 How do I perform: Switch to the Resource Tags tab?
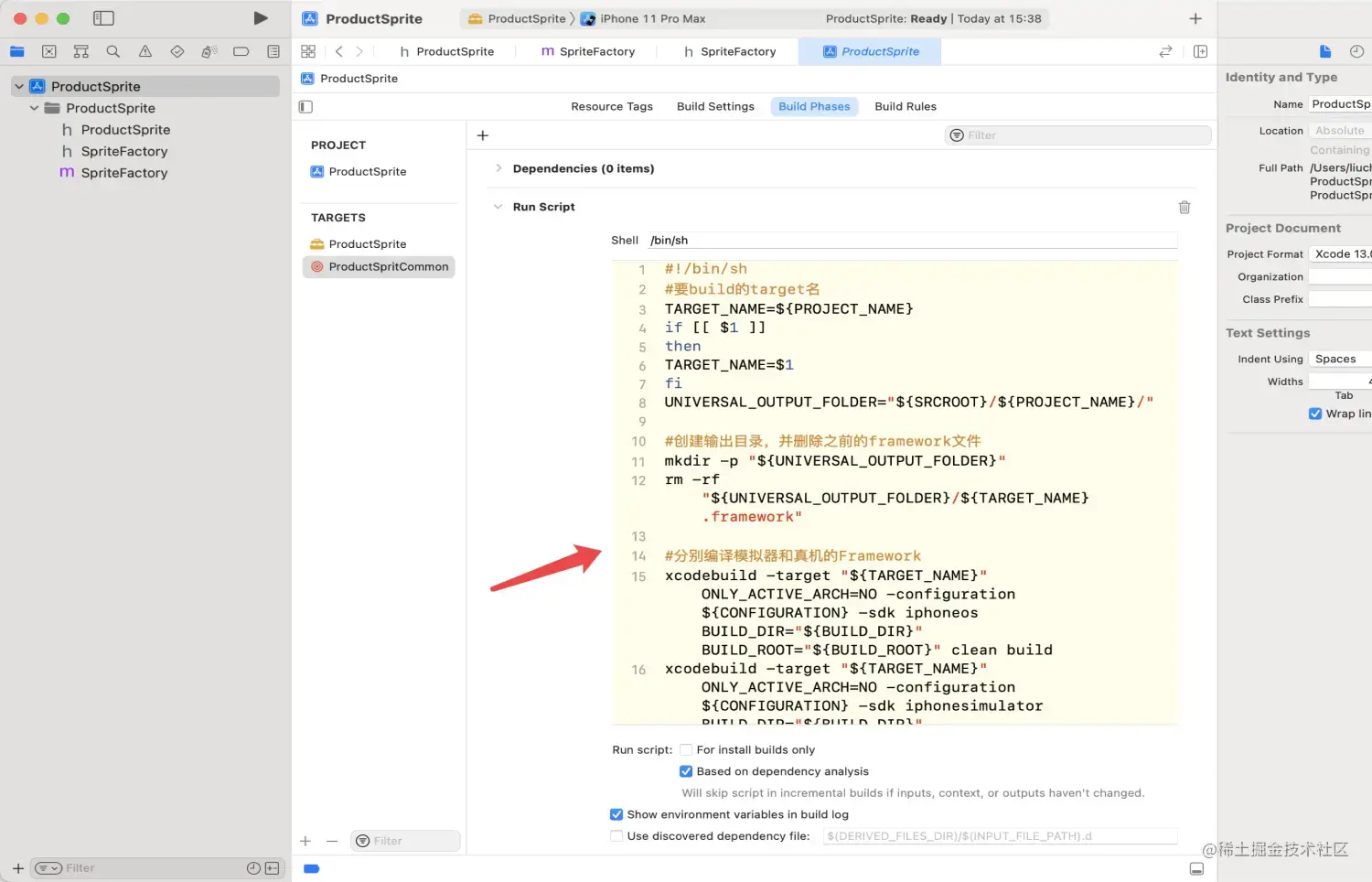pos(612,106)
